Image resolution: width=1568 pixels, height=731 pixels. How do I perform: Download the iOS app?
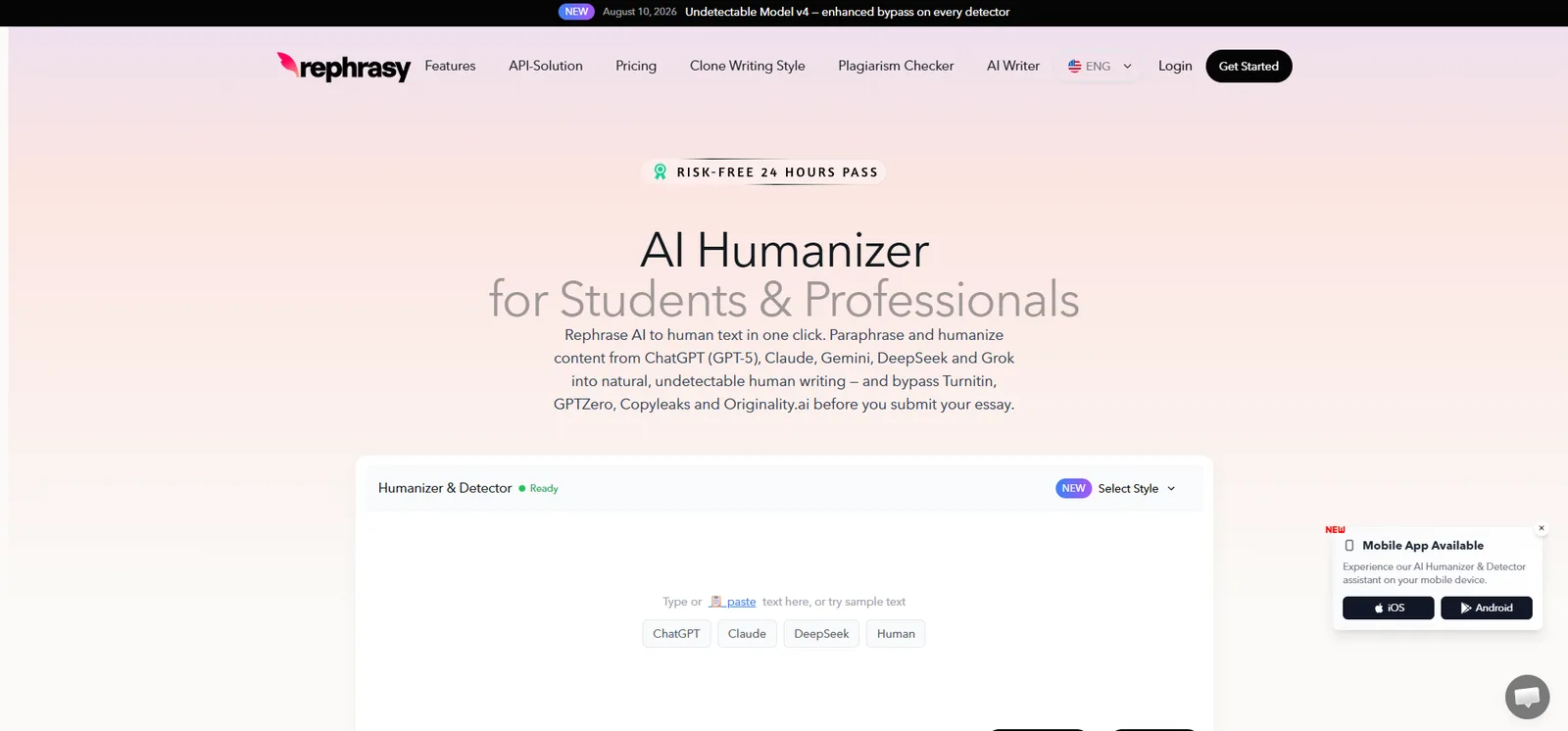pyautogui.click(x=1389, y=608)
